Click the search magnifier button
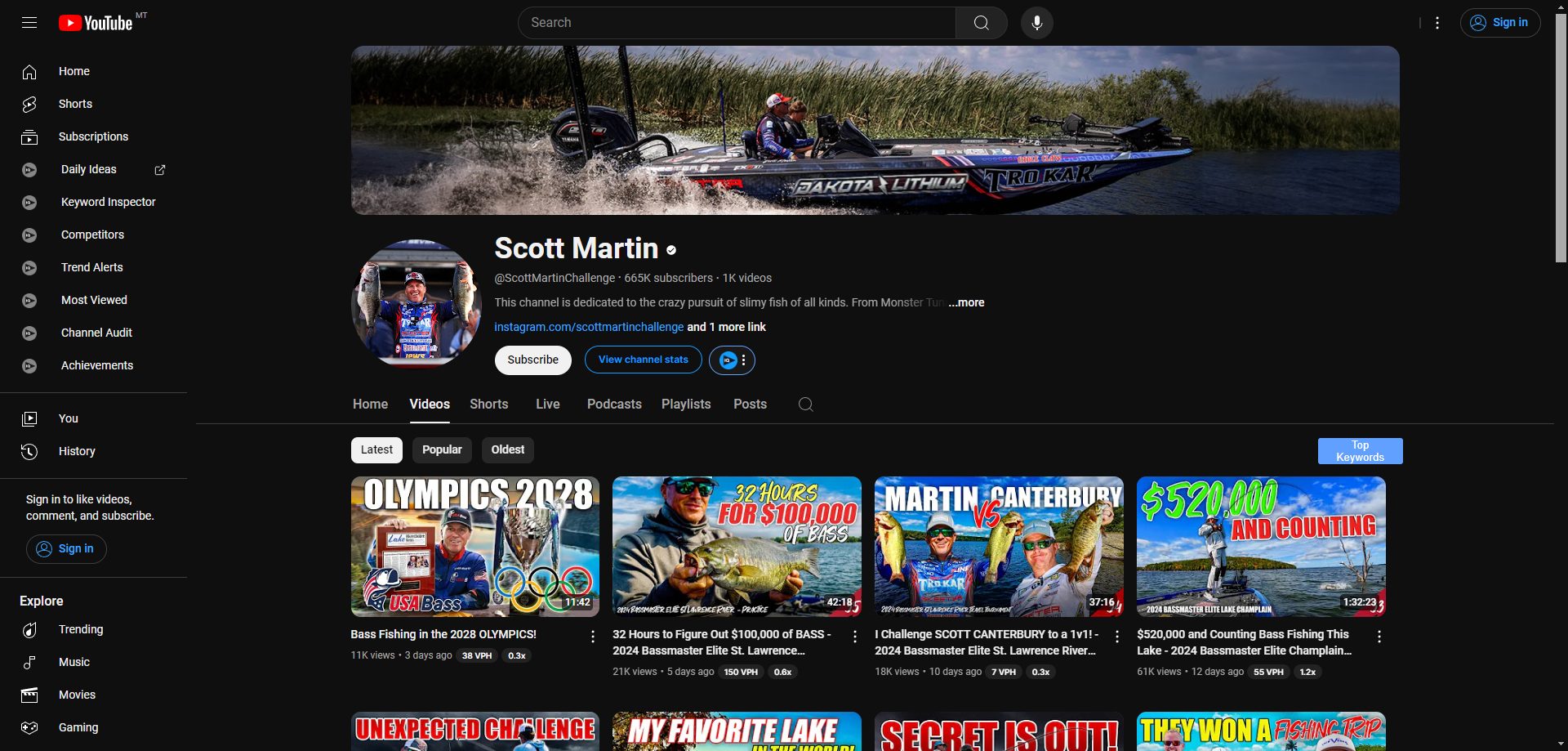The height and width of the screenshot is (751, 1568). coord(981,23)
